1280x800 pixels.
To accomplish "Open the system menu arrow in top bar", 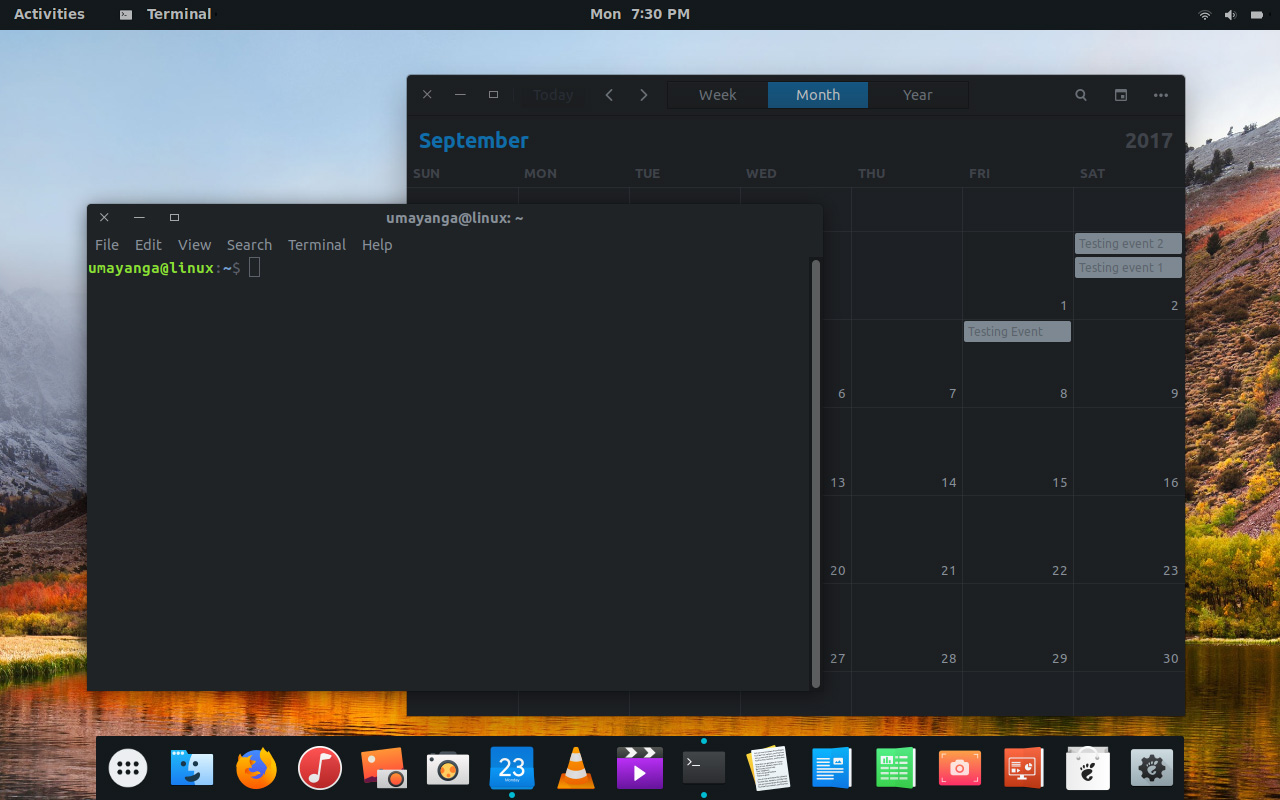I will tap(1255, 14).
